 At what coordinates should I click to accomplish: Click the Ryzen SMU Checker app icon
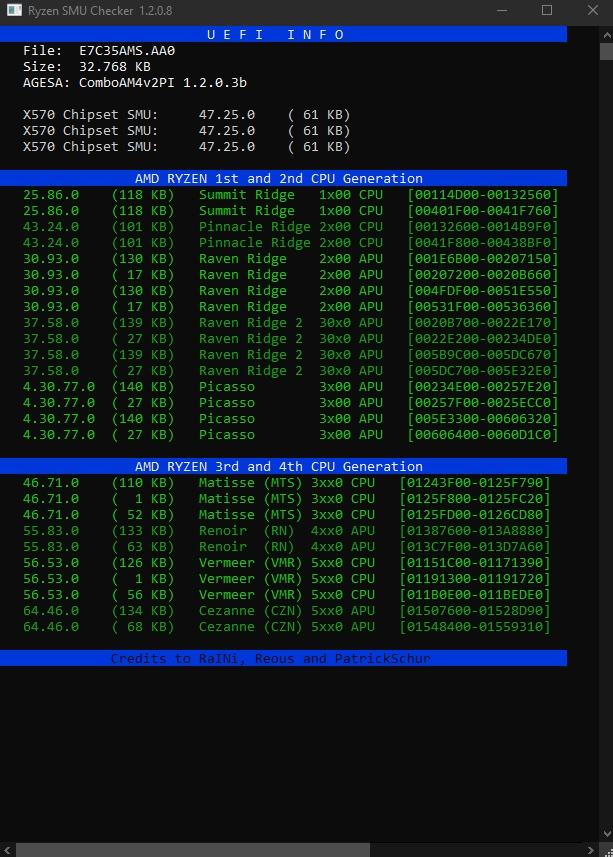[14, 10]
